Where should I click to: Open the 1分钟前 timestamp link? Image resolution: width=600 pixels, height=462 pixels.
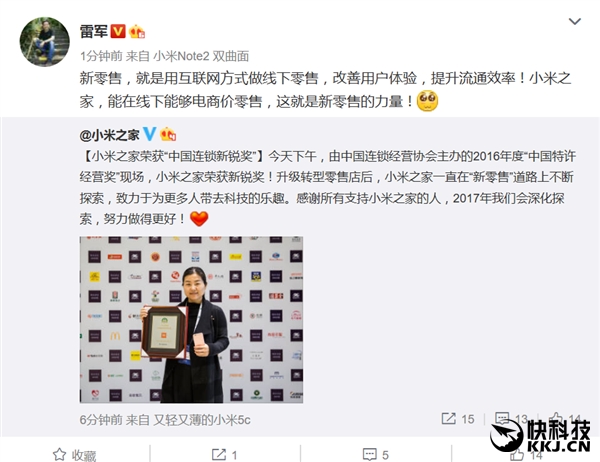101,56
